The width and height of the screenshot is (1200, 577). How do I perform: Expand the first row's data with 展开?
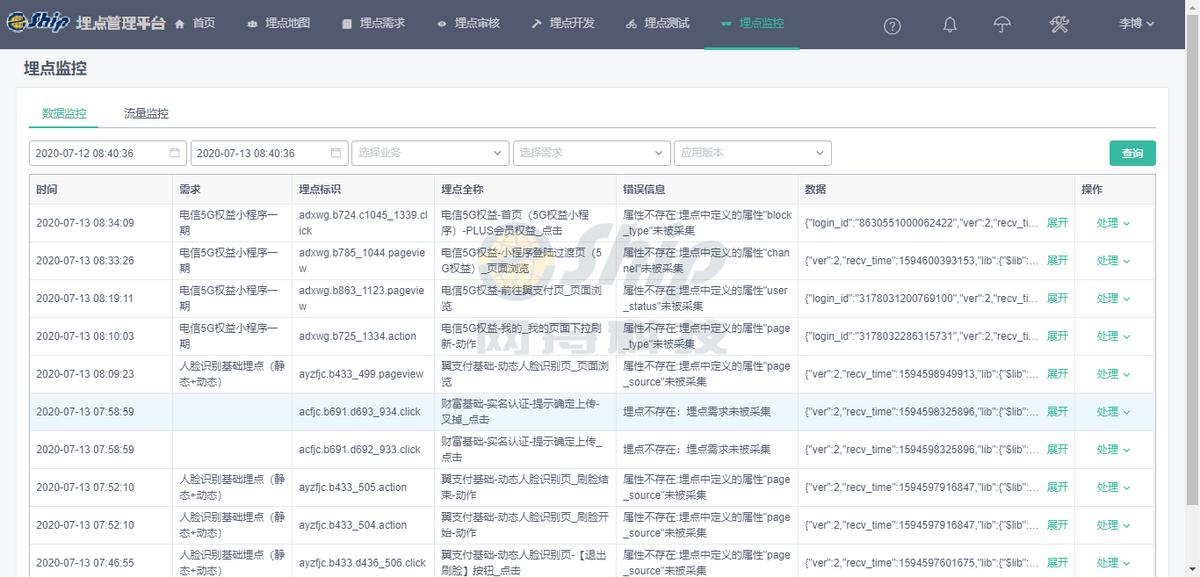point(1056,222)
